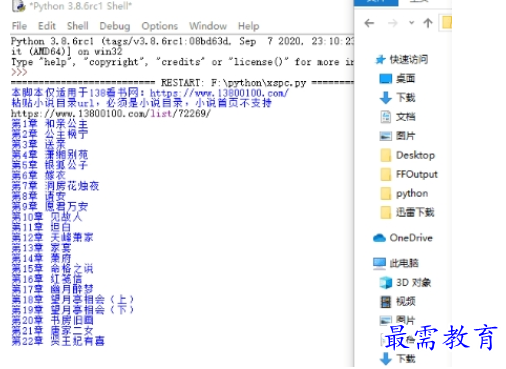Open the Options menu
This screenshot has width=506, height=369.
(x=160, y=26)
